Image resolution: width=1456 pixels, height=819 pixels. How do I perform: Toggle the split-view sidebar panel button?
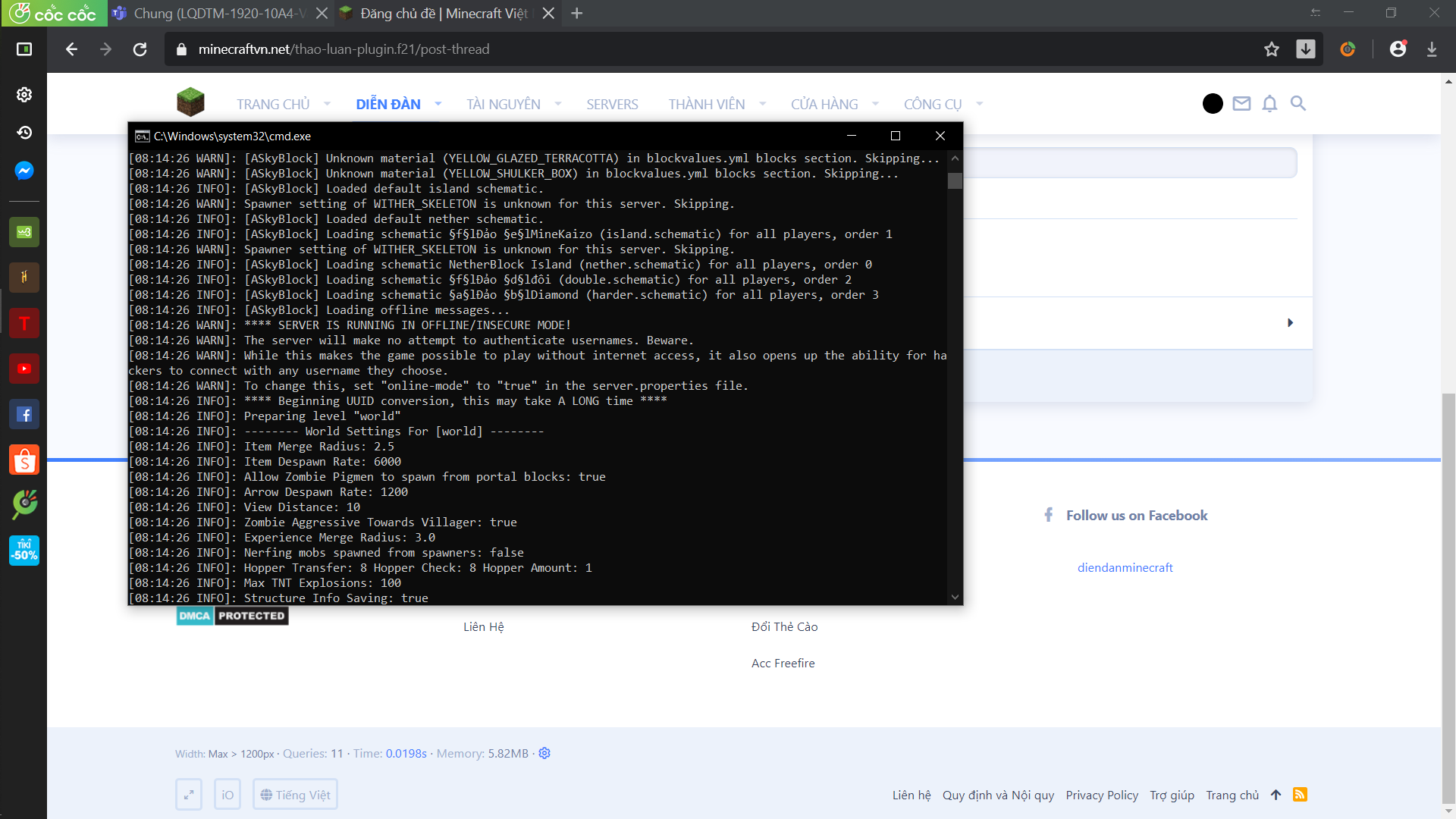pos(24,49)
